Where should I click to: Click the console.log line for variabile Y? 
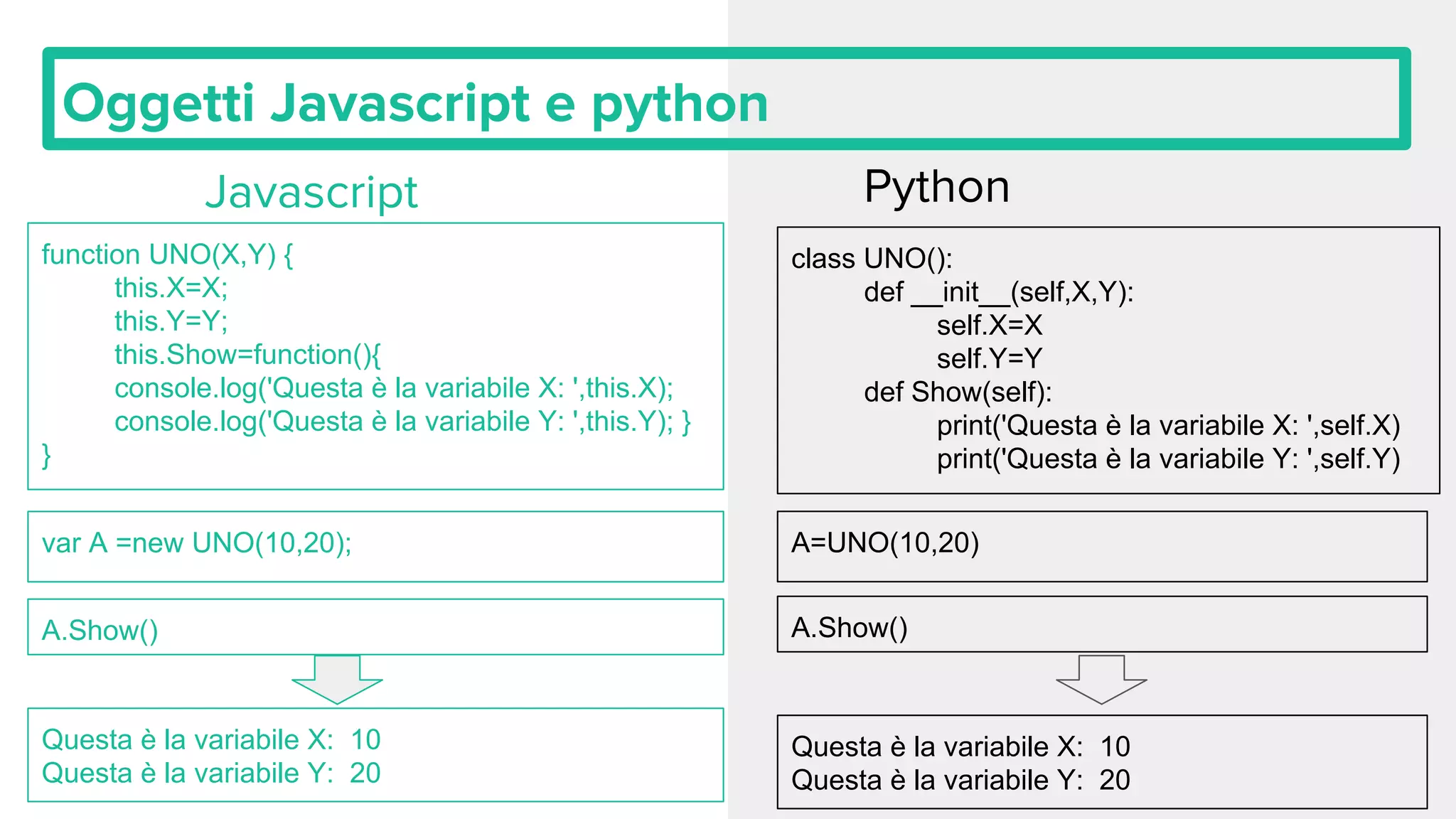pos(402,421)
